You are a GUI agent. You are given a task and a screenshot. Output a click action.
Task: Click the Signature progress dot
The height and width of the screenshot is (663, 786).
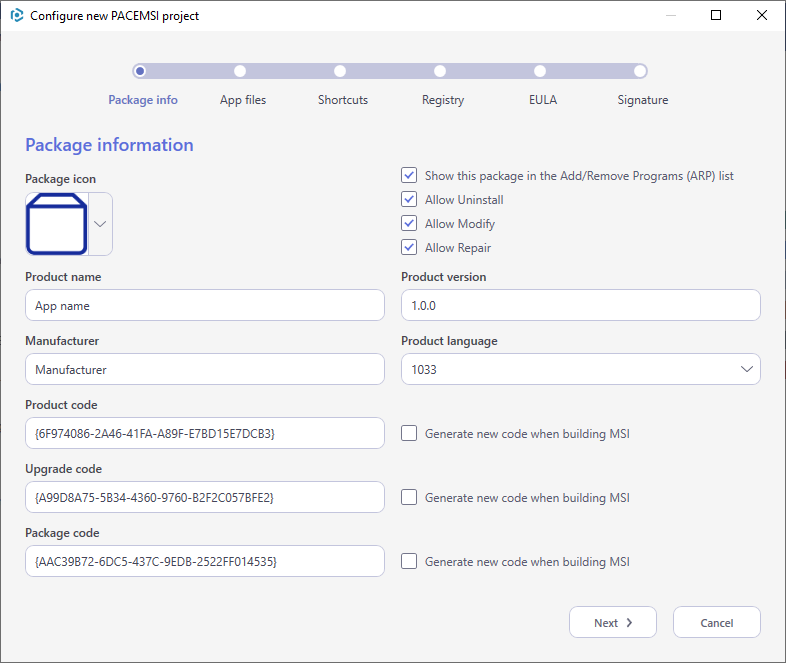point(640,71)
